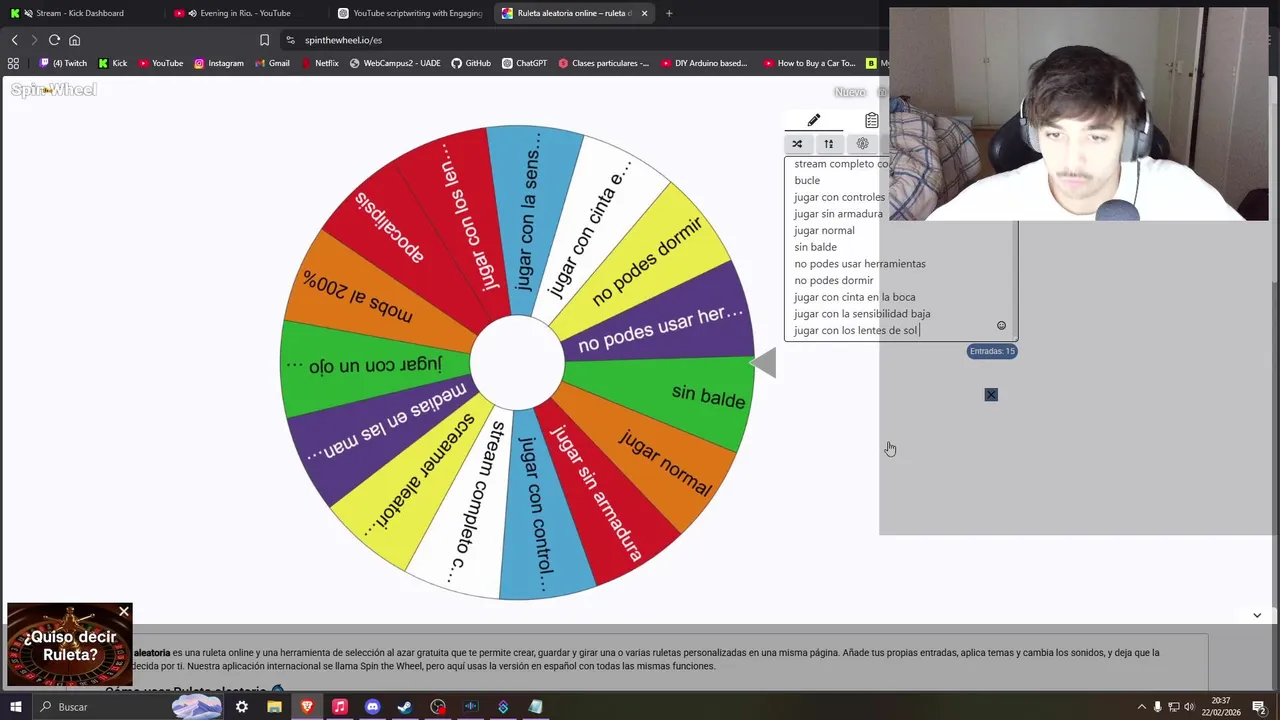The height and width of the screenshot is (720, 1280).
Task: Open the emoji picker in entries box
Action: click(x=1001, y=325)
